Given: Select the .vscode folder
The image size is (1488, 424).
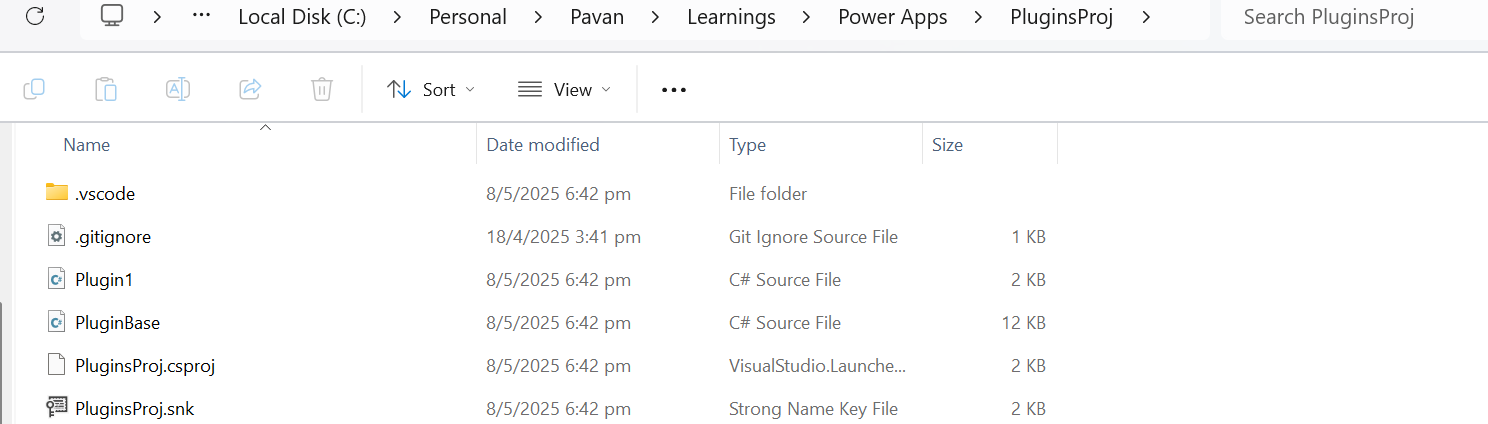Looking at the screenshot, I should coord(104,194).
